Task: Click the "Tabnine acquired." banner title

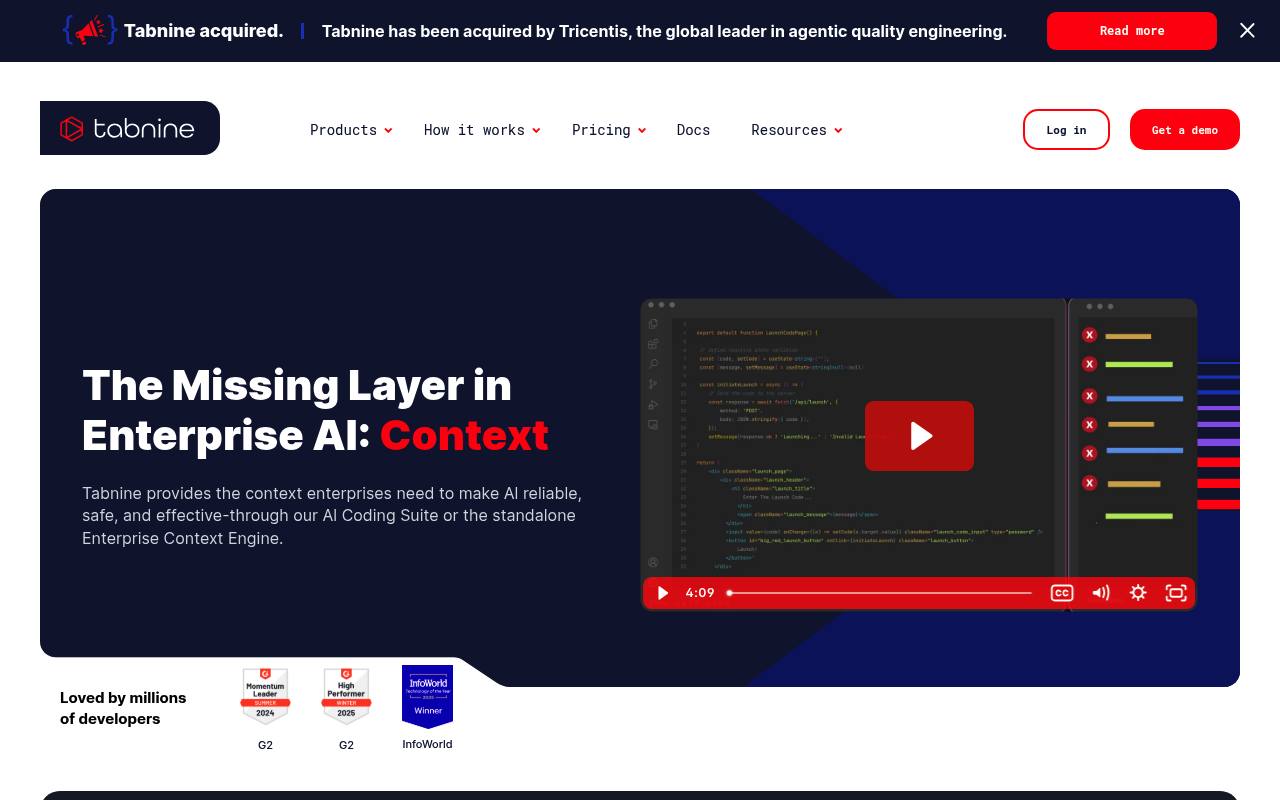Action: coord(204,31)
